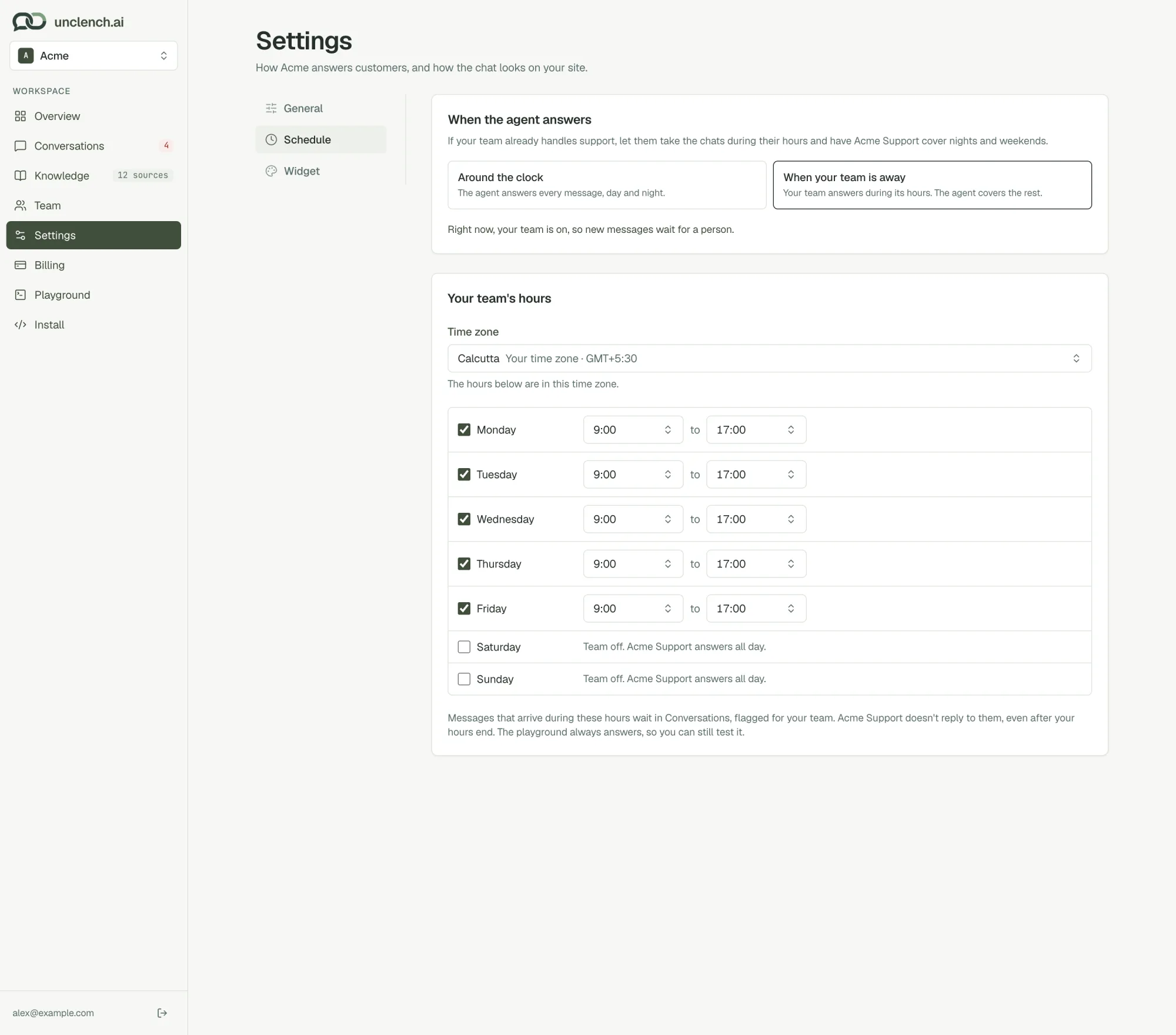Open Conversations in the sidebar

[x=93, y=146]
